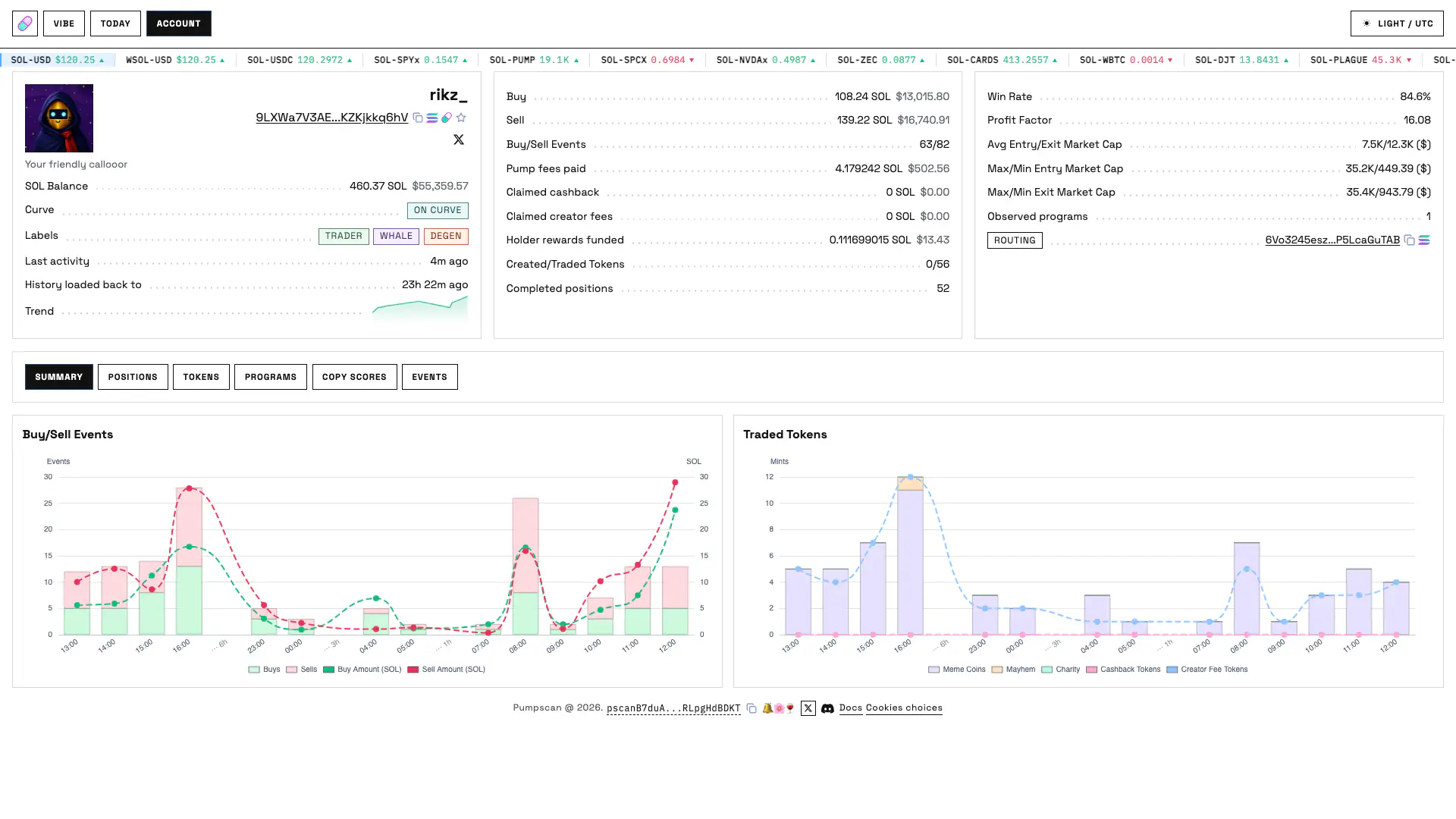Screen dimensions: 1456x819
Task: Switch to the Summary tab
Action: point(59,377)
